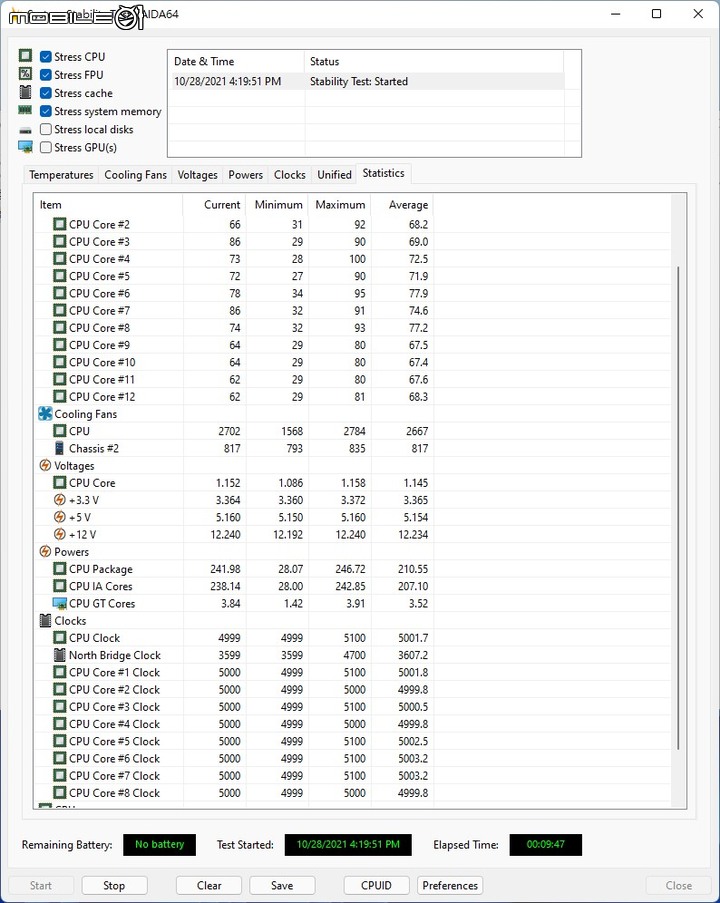720x903 pixels.
Task: Open the Clocks tab
Action: click(x=290, y=174)
